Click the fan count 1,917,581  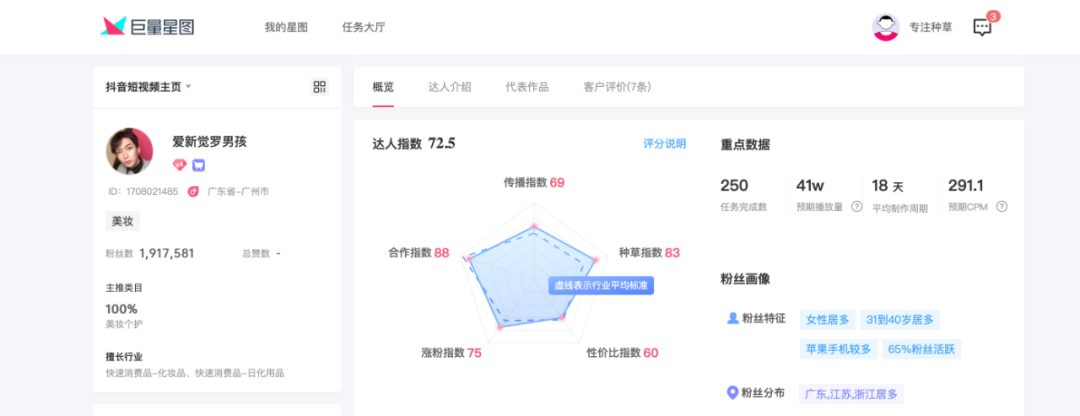point(167,253)
